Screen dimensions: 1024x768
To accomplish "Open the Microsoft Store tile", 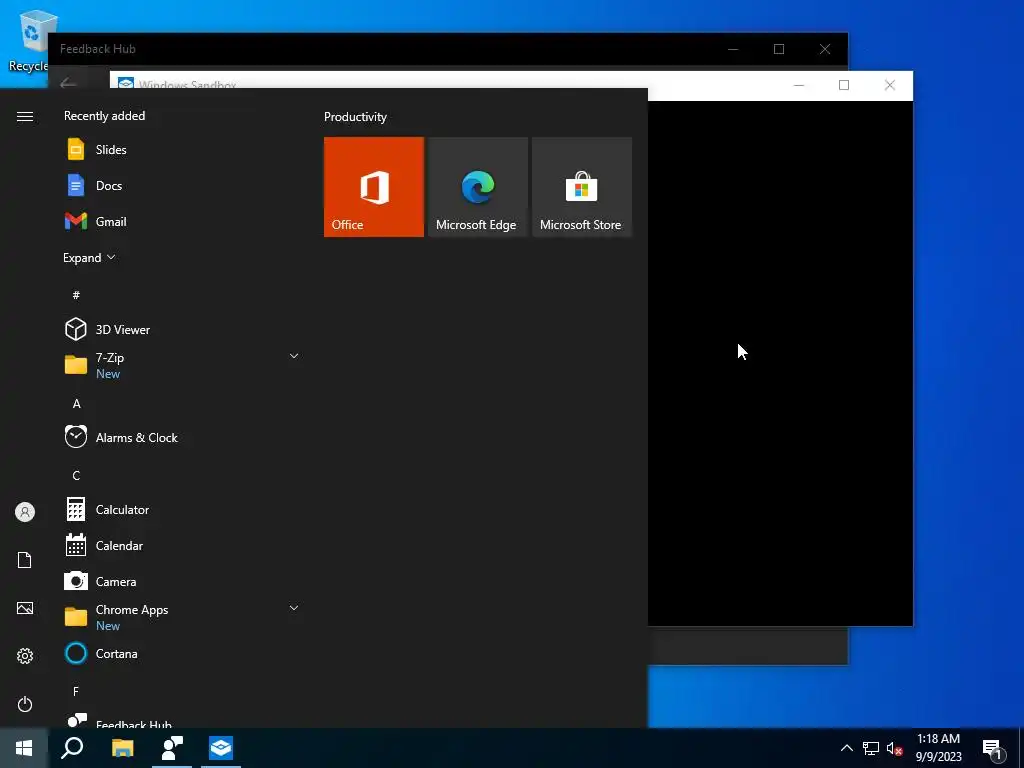I will [x=582, y=187].
